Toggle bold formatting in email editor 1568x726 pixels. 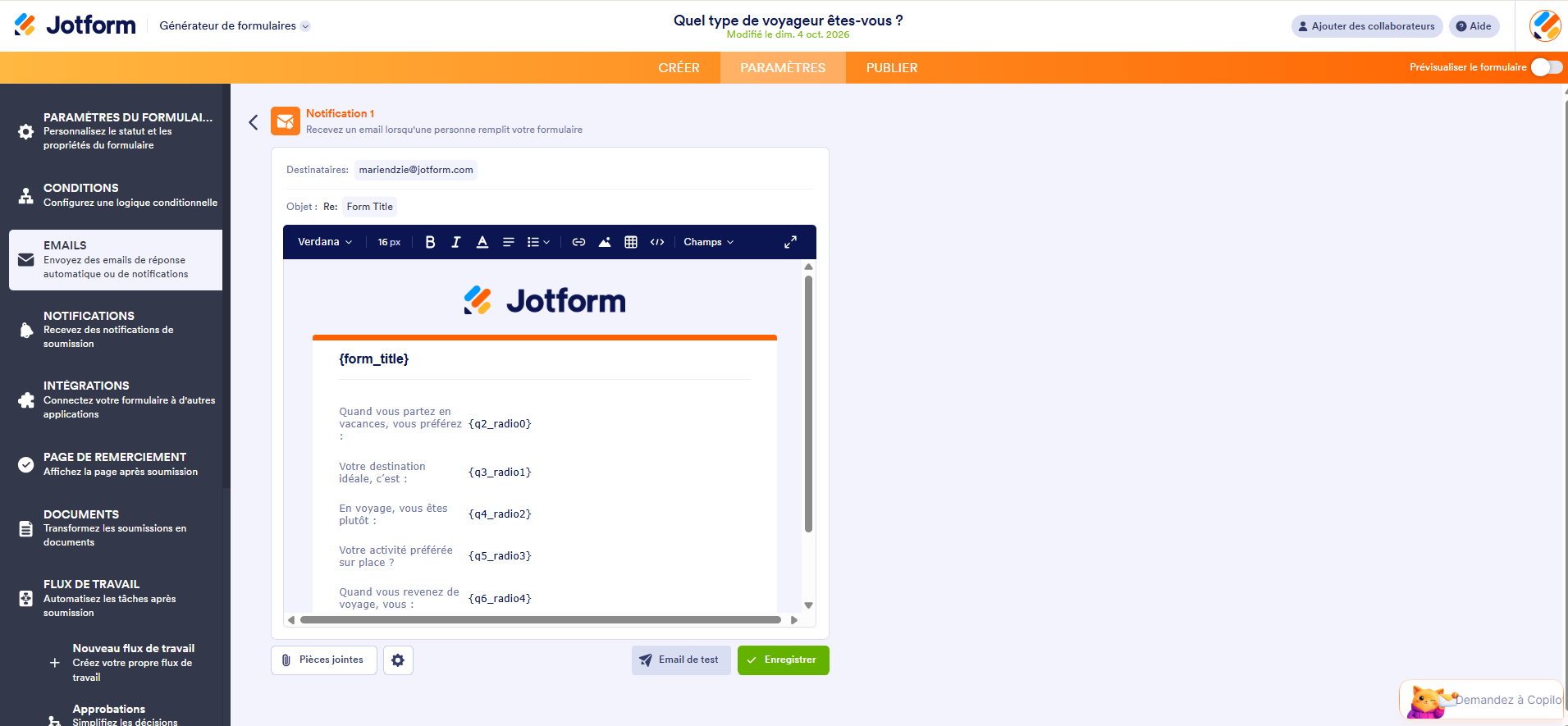point(430,242)
